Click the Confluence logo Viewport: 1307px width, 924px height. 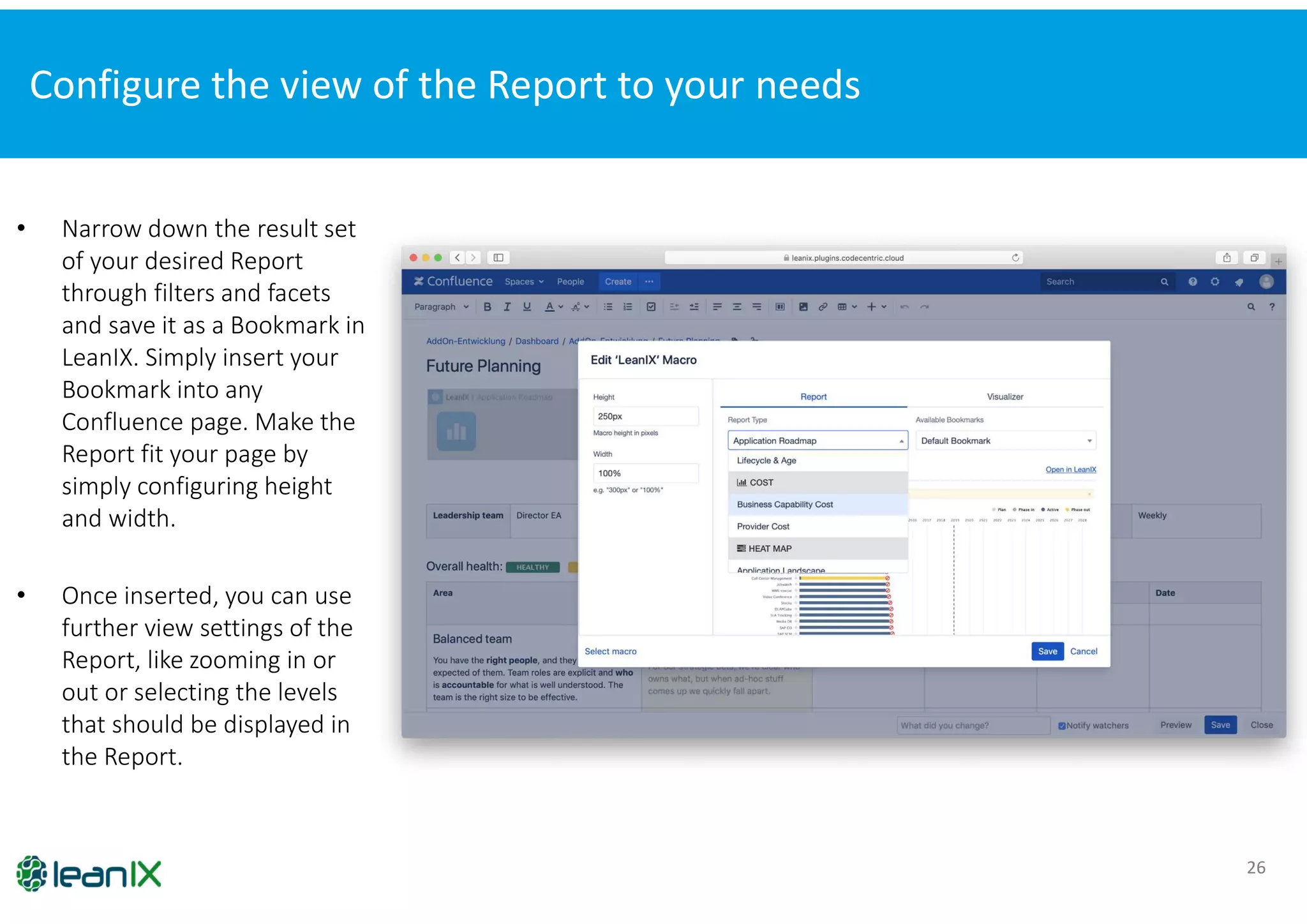tap(453, 281)
